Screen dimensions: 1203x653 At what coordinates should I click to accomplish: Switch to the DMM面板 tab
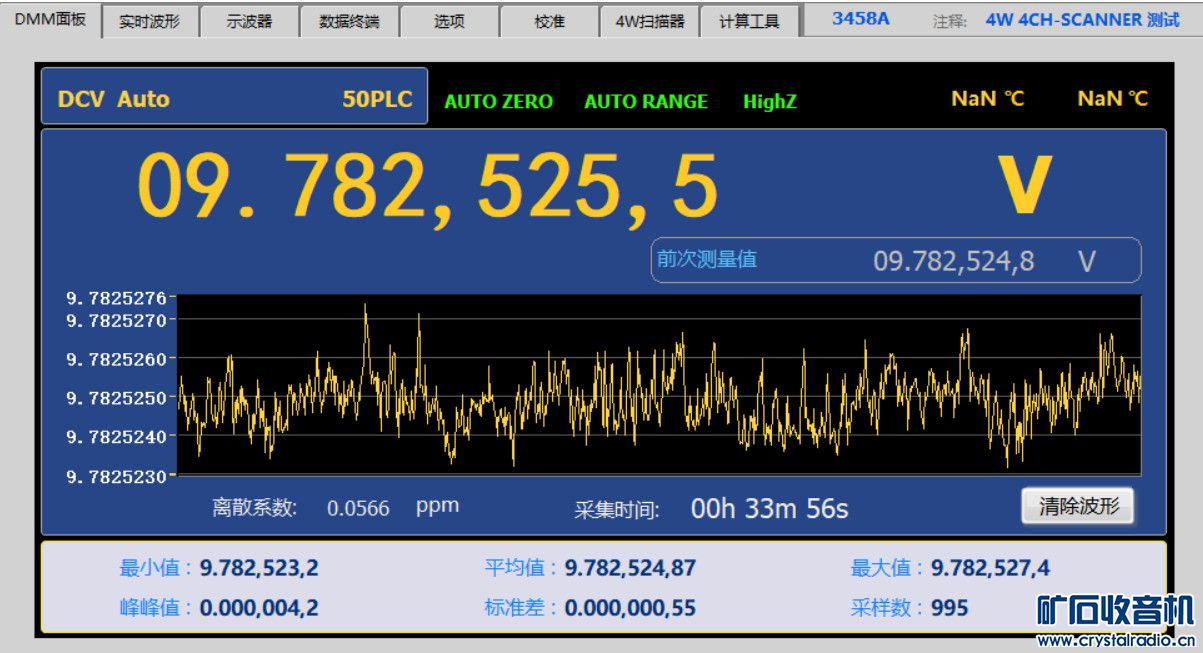tap(51, 20)
